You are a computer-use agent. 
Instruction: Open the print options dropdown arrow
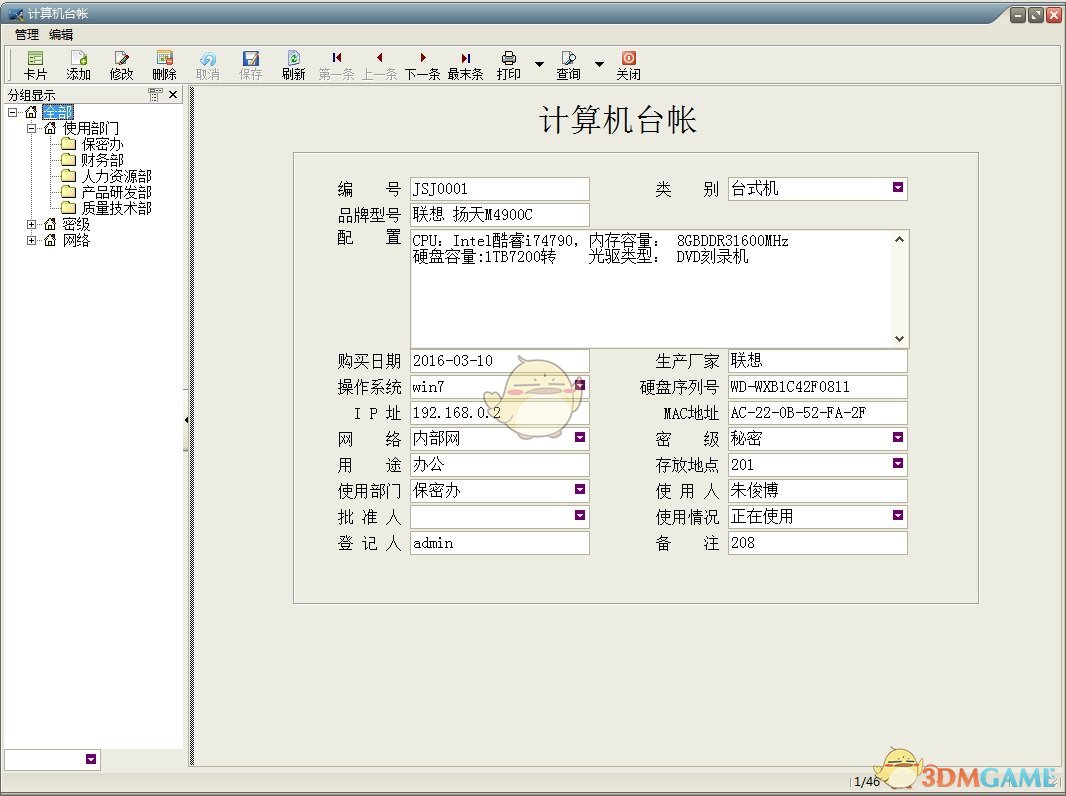539,65
